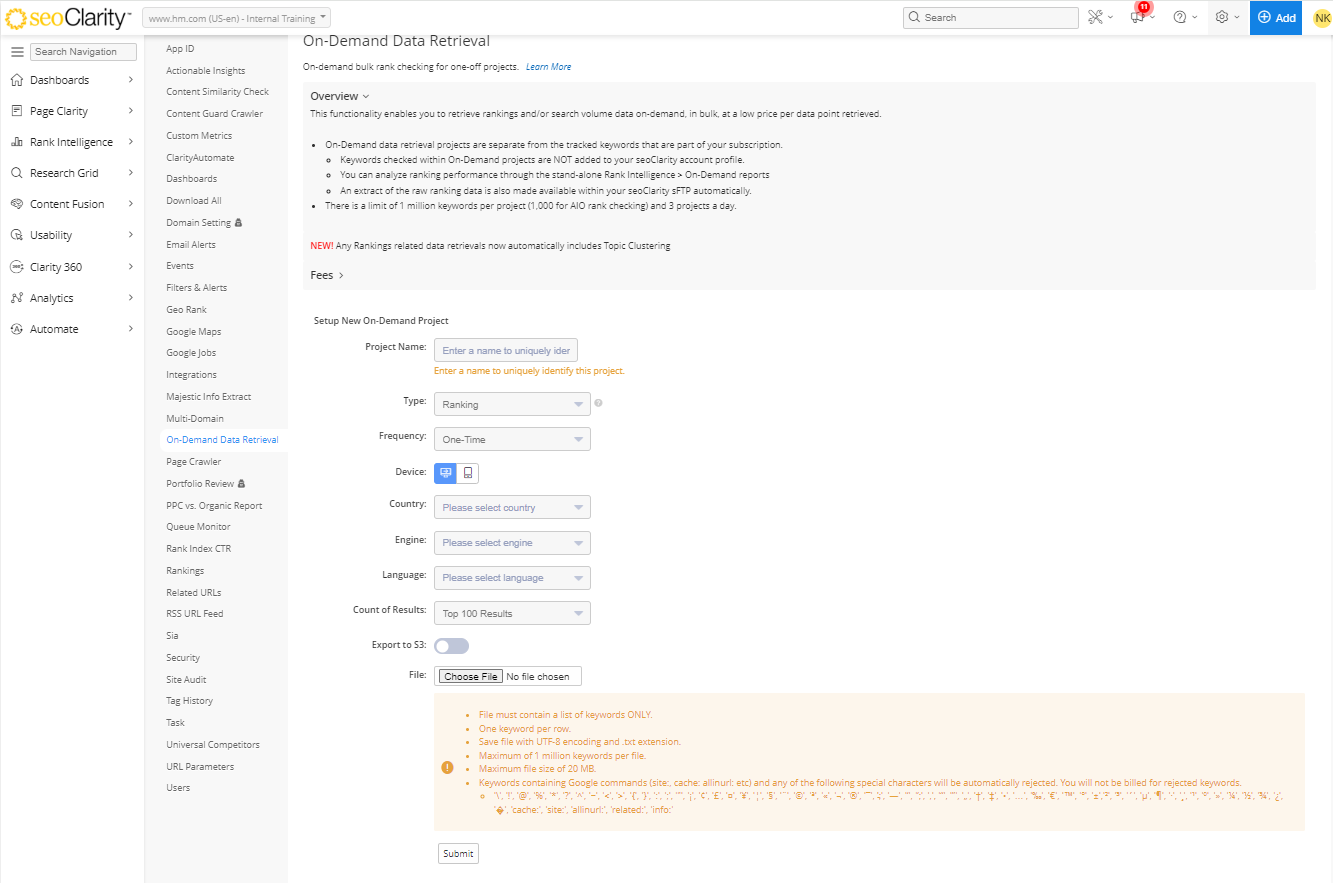Select the mobile device option
Image resolution: width=1333 pixels, height=883 pixels.
click(x=468, y=473)
